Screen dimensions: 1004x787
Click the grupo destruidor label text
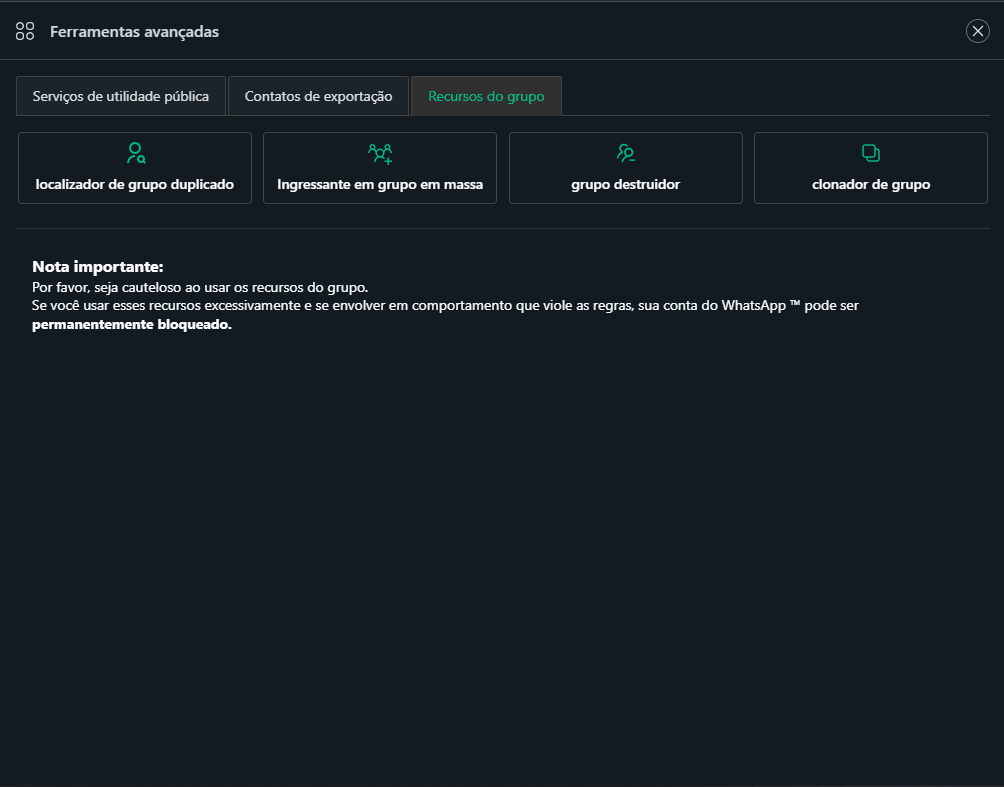pos(626,184)
